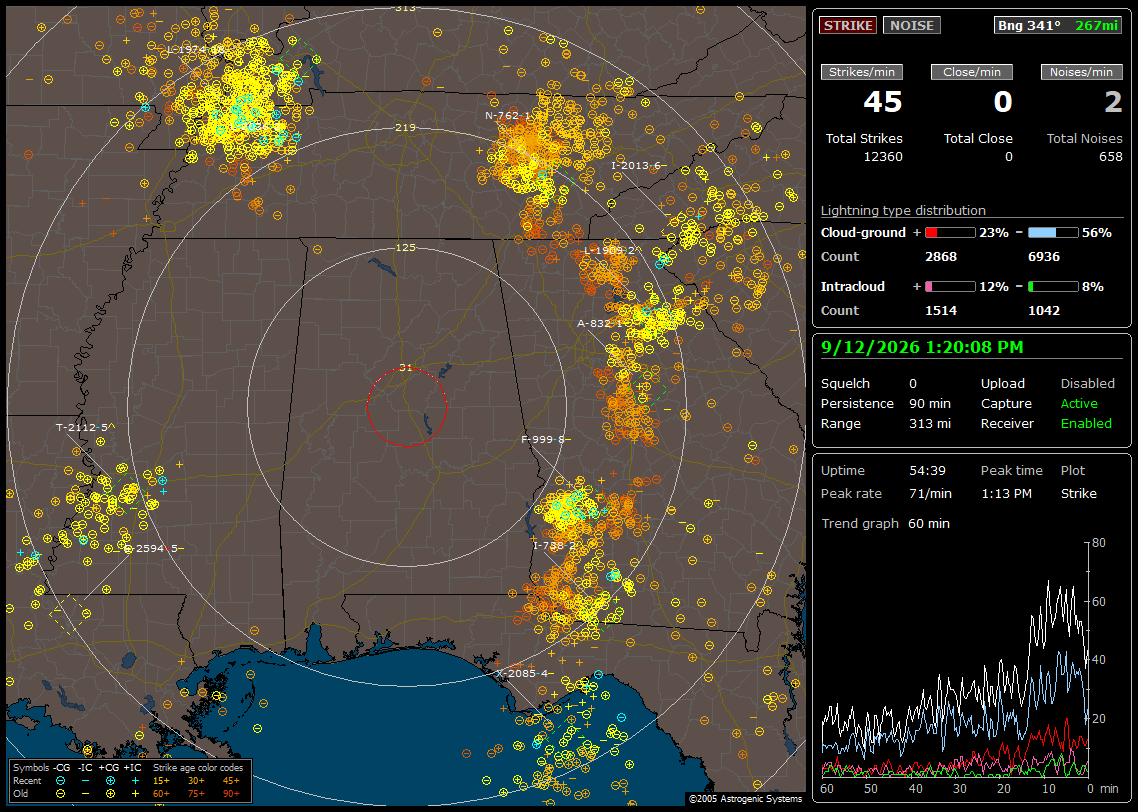This screenshot has height=812, width=1138.
Task: Select storm cell label X-2085-4
Action: click(522, 673)
